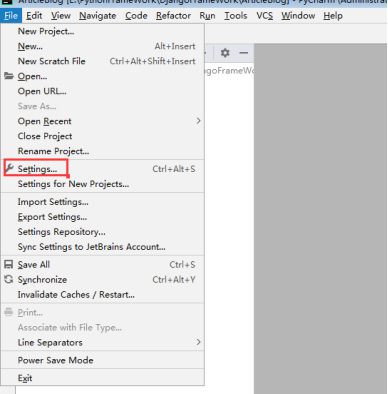Select Import Settings...
The image size is (388, 394).
click(x=103, y=202)
